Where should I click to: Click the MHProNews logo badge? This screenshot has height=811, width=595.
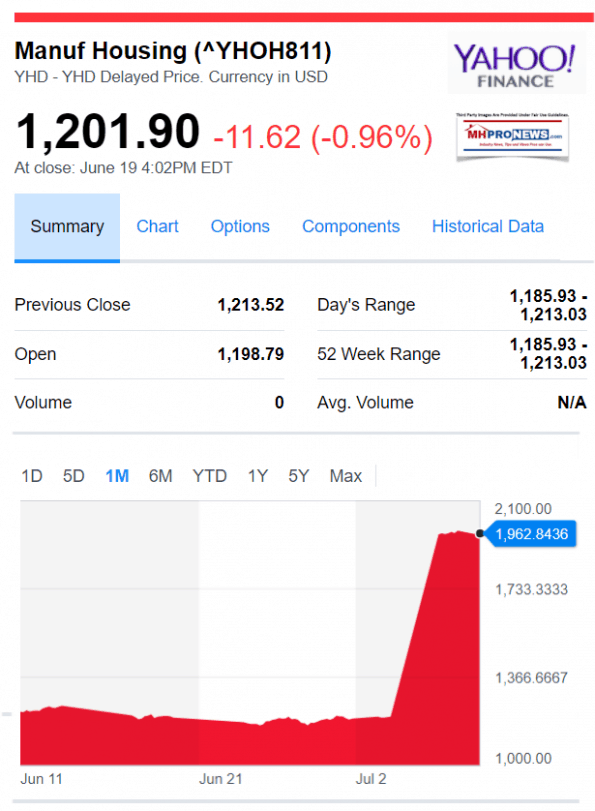coord(513,137)
